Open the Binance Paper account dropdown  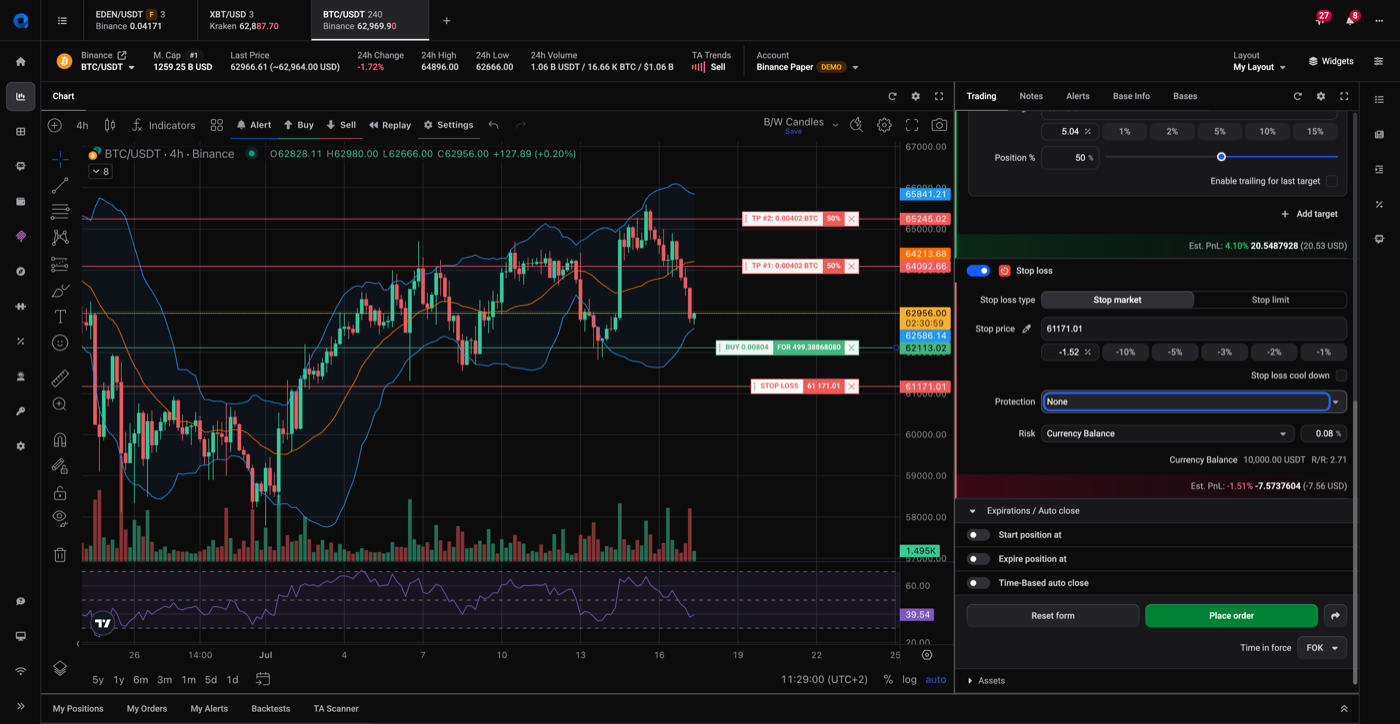(x=808, y=67)
